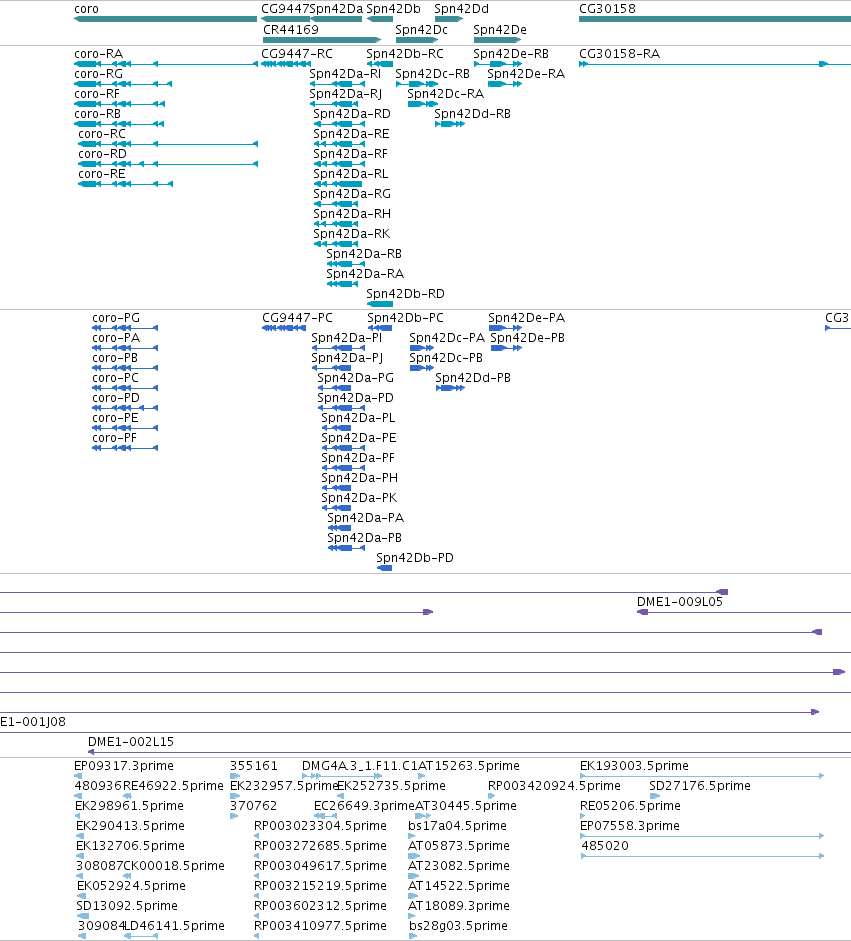Click protein Spn42Db-PC
851x941 pixels.
pyautogui.click(x=380, y=328)
